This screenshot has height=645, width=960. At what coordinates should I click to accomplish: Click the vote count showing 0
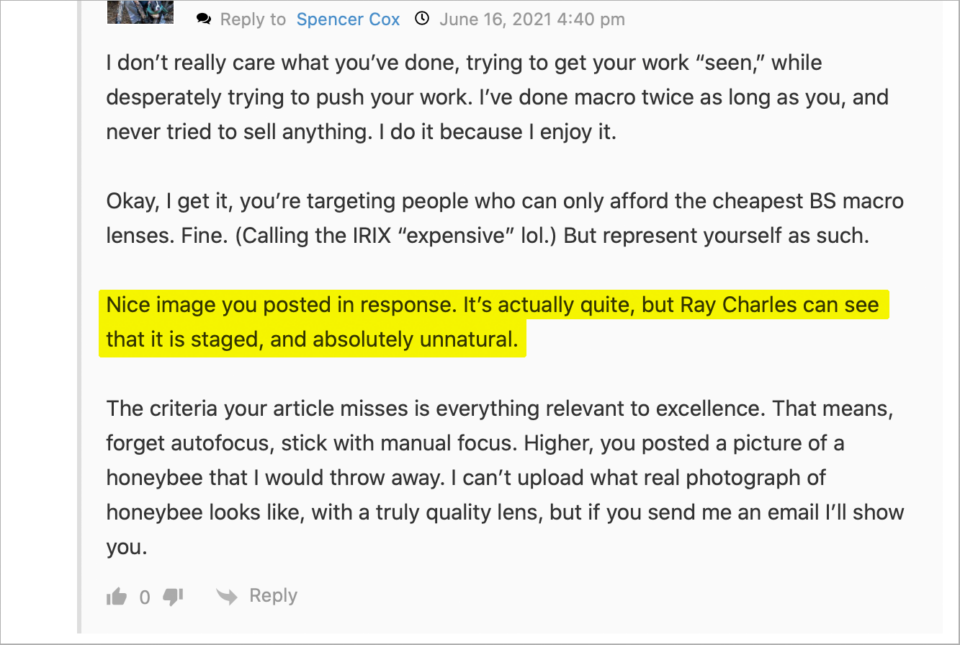click(145, 597)
